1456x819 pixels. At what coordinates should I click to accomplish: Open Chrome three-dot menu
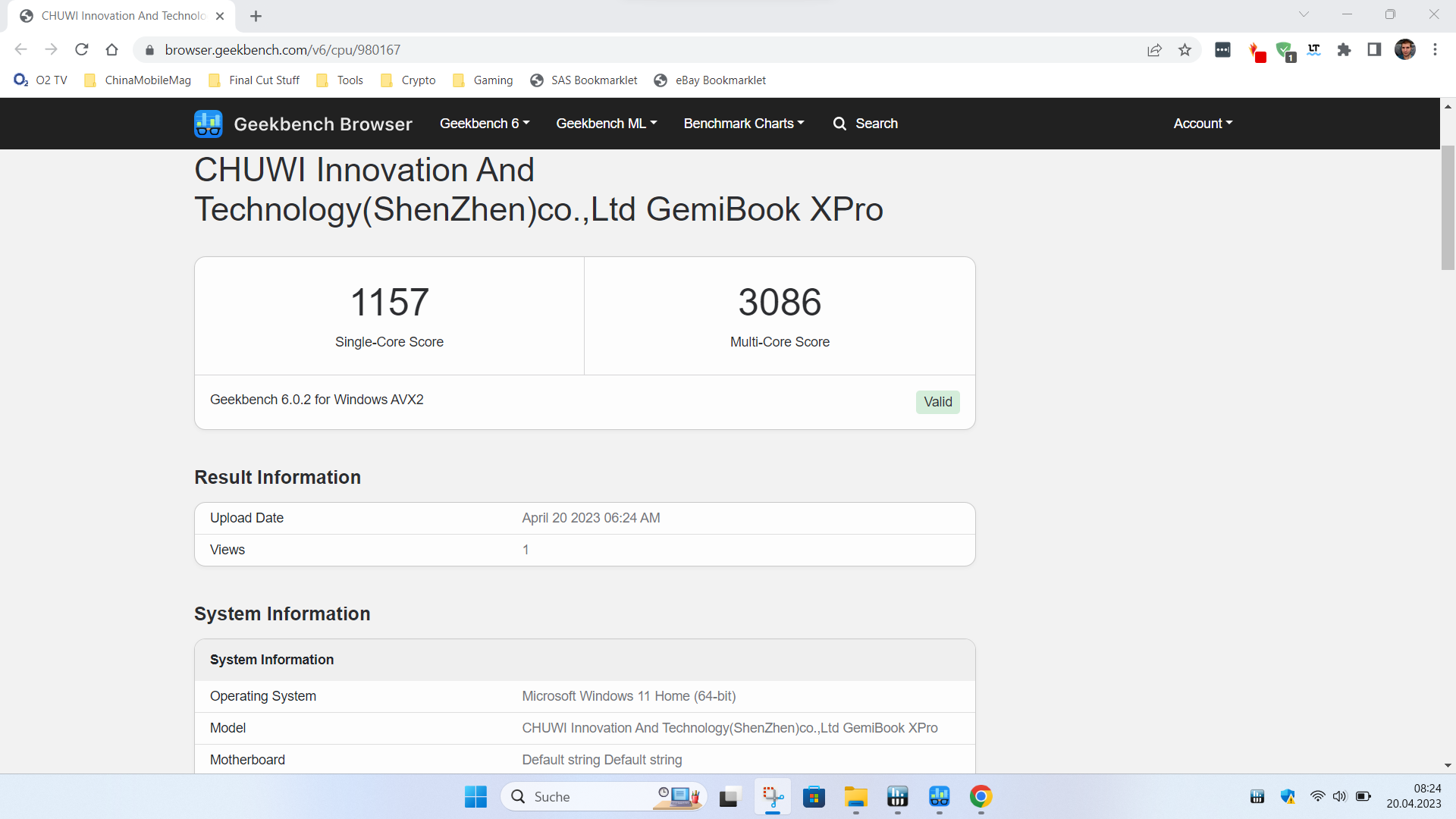(x=1435, y=50)
